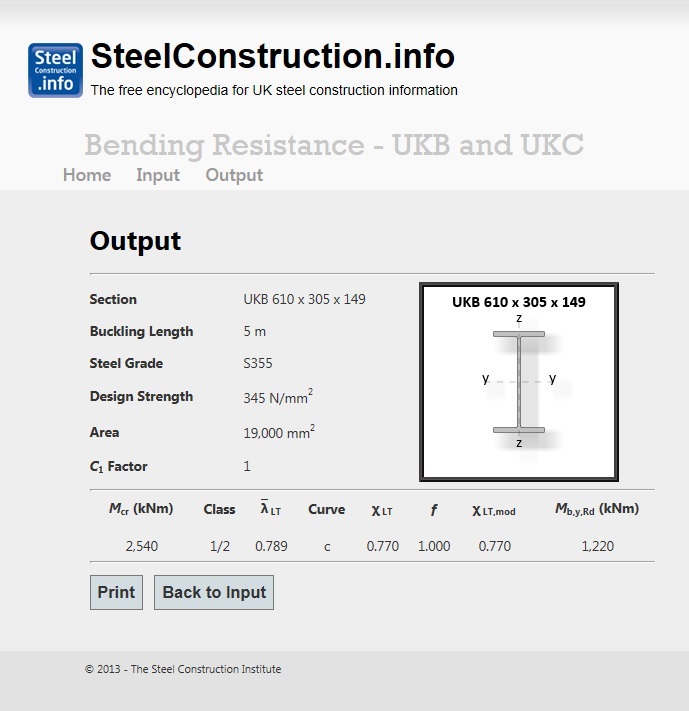Image resolution: width=689 pixels, height=711 pixels.
Task: Click the Buckling Length value 5 m
Action: click(255, 331)
